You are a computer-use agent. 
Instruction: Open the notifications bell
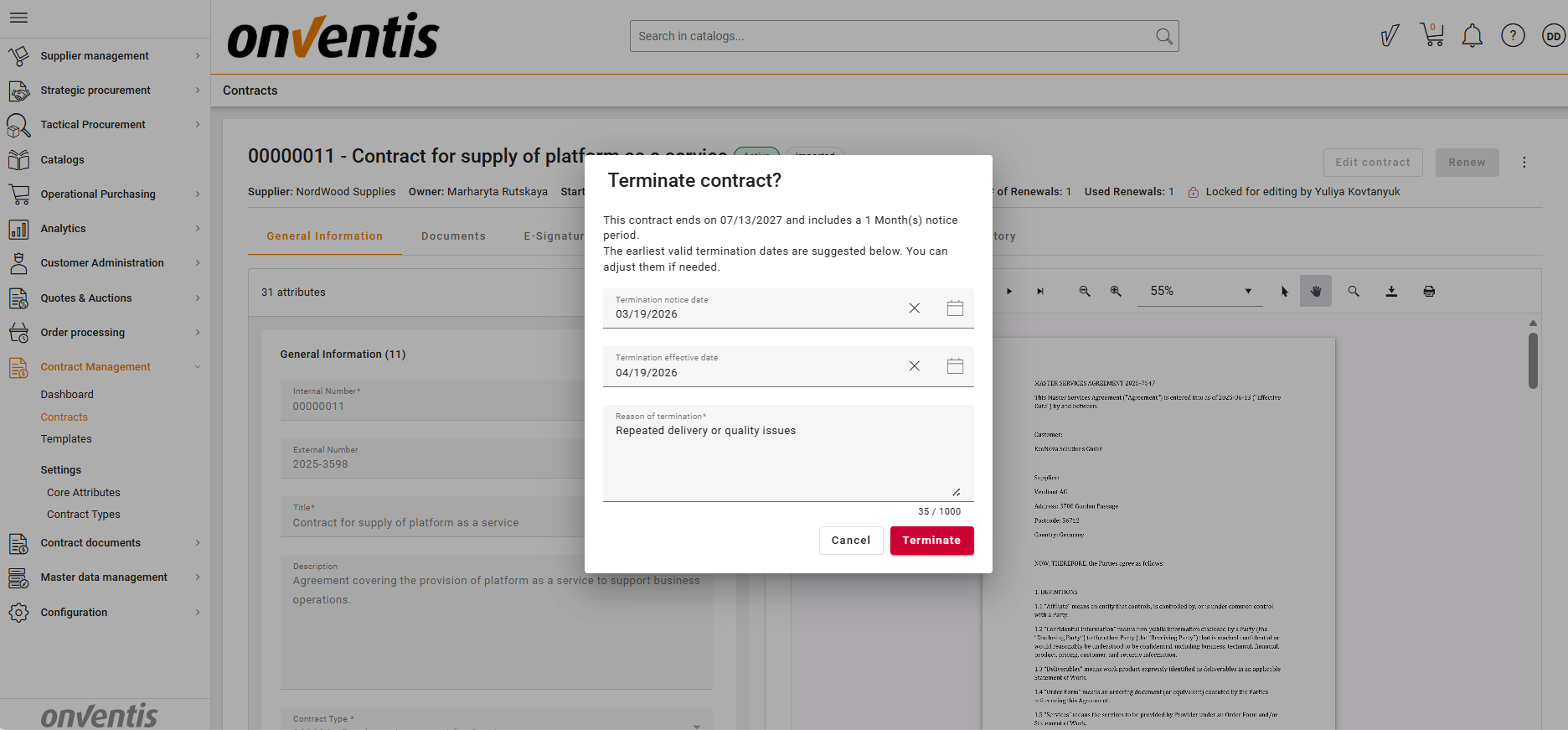[x=1472, y=36]
